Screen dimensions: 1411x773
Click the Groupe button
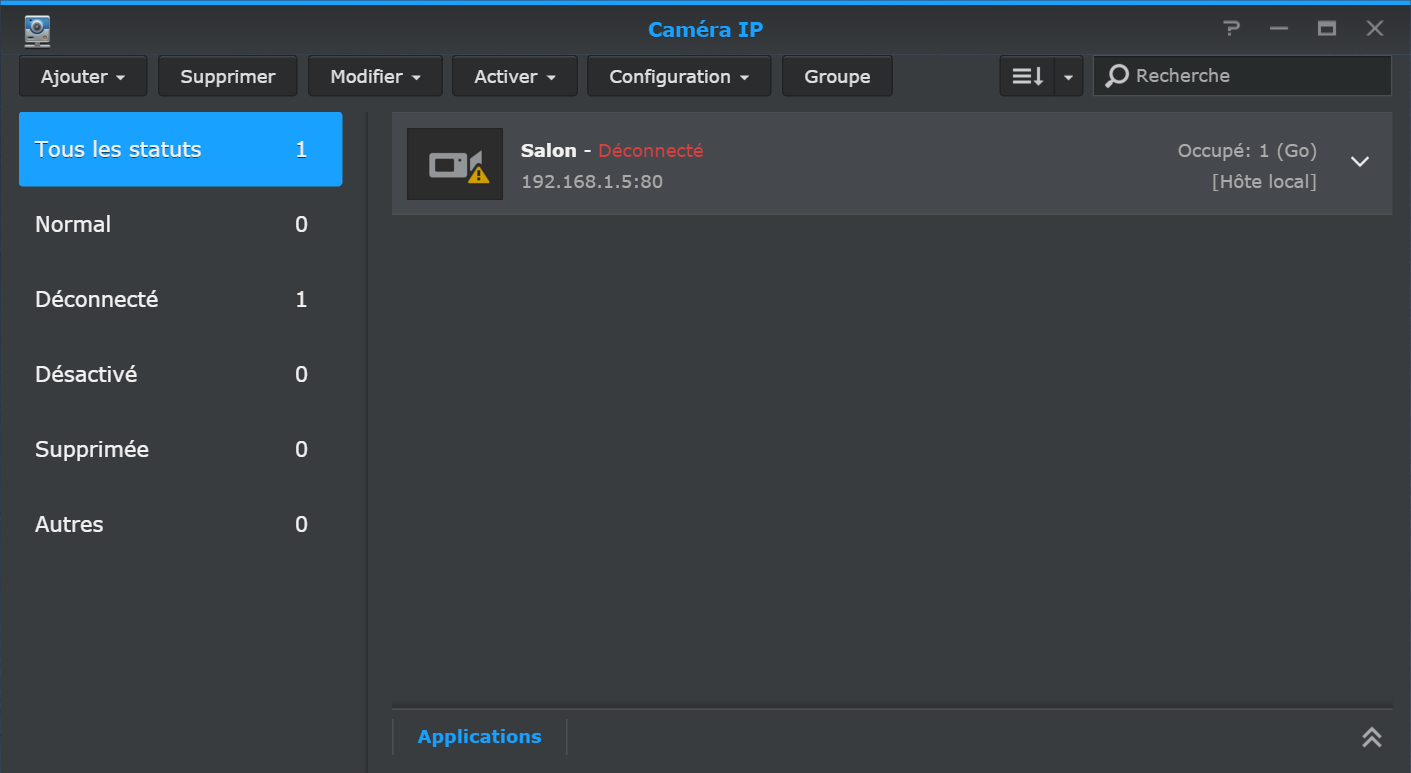(837, 76)
